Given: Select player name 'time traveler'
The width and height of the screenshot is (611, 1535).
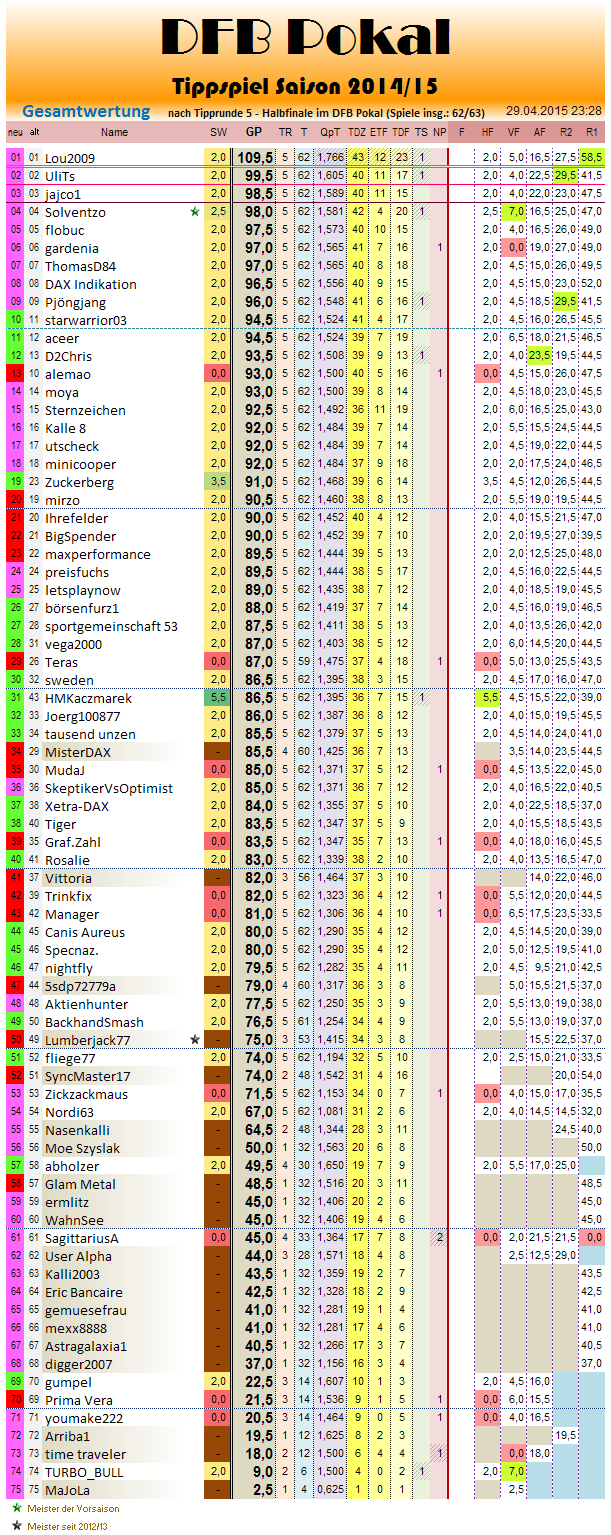Looking at the screenshot, I should tap(85, 1454).
